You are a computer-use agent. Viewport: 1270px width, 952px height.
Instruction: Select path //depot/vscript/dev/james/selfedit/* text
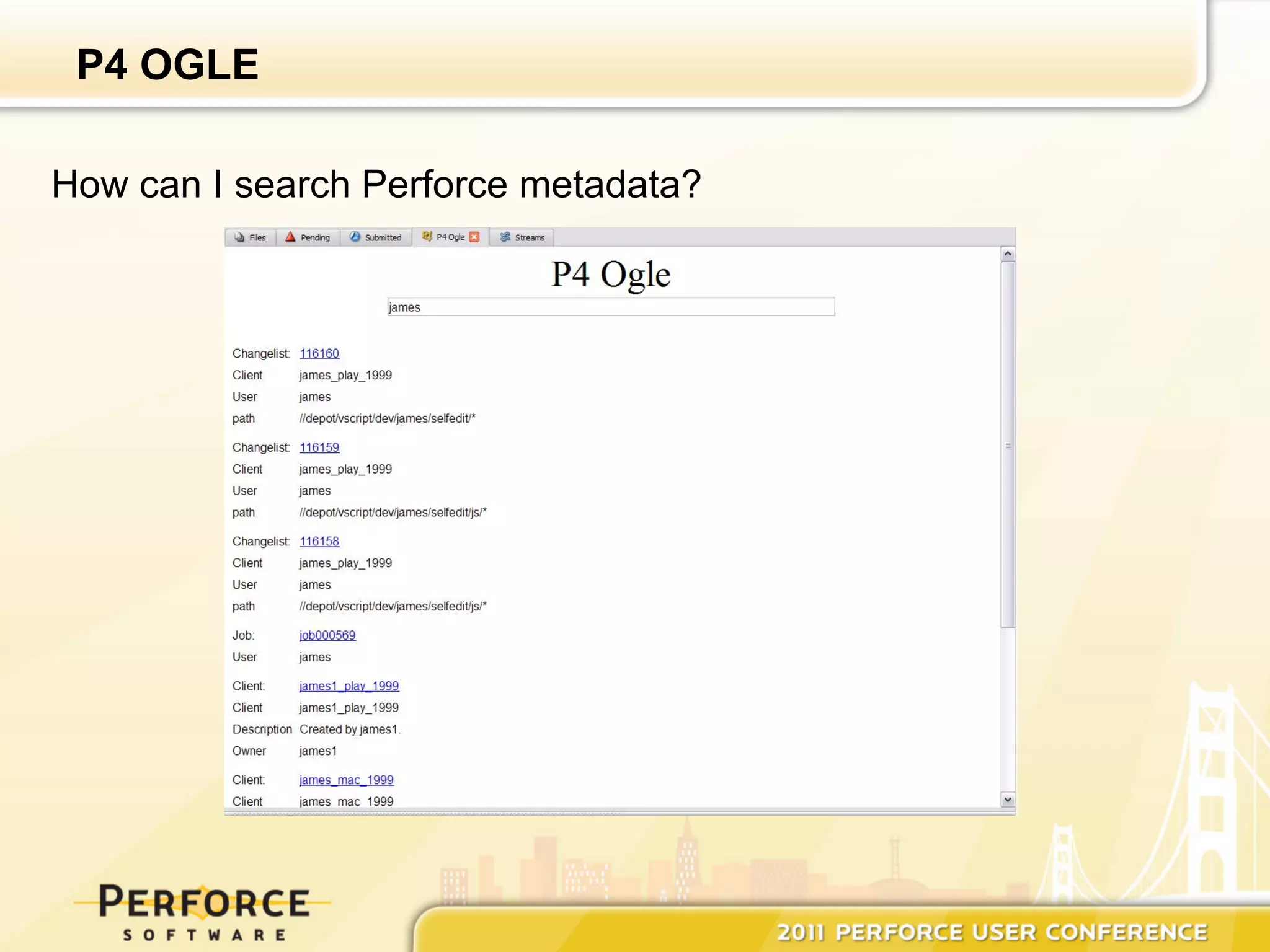(x=388, y=418)
